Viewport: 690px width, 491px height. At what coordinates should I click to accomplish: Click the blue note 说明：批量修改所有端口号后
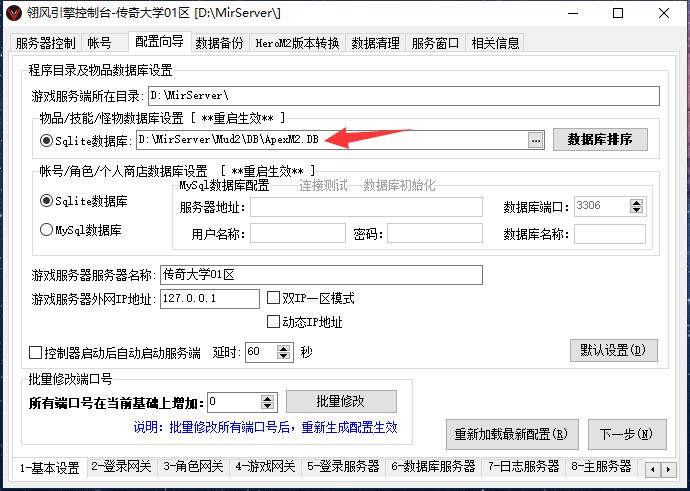click(x=265, y=427)
